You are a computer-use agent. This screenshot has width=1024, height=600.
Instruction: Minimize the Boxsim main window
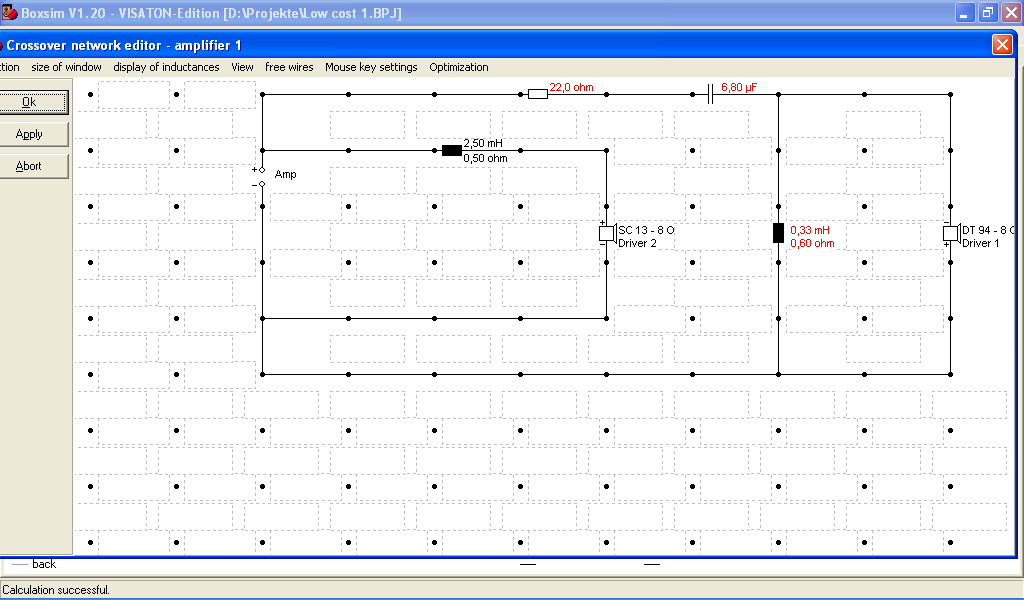[x=965, y=12]
